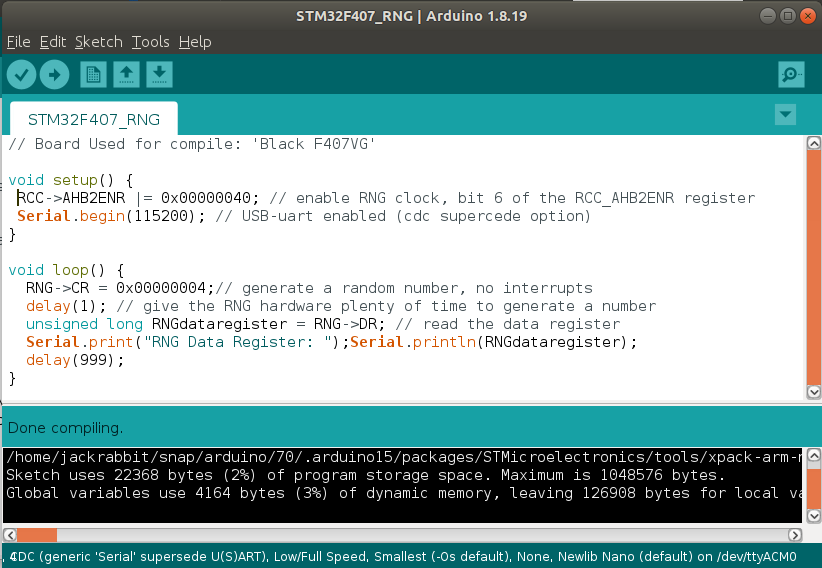
Task: Open the Sketch menu
Action: (x=99, y=42)
